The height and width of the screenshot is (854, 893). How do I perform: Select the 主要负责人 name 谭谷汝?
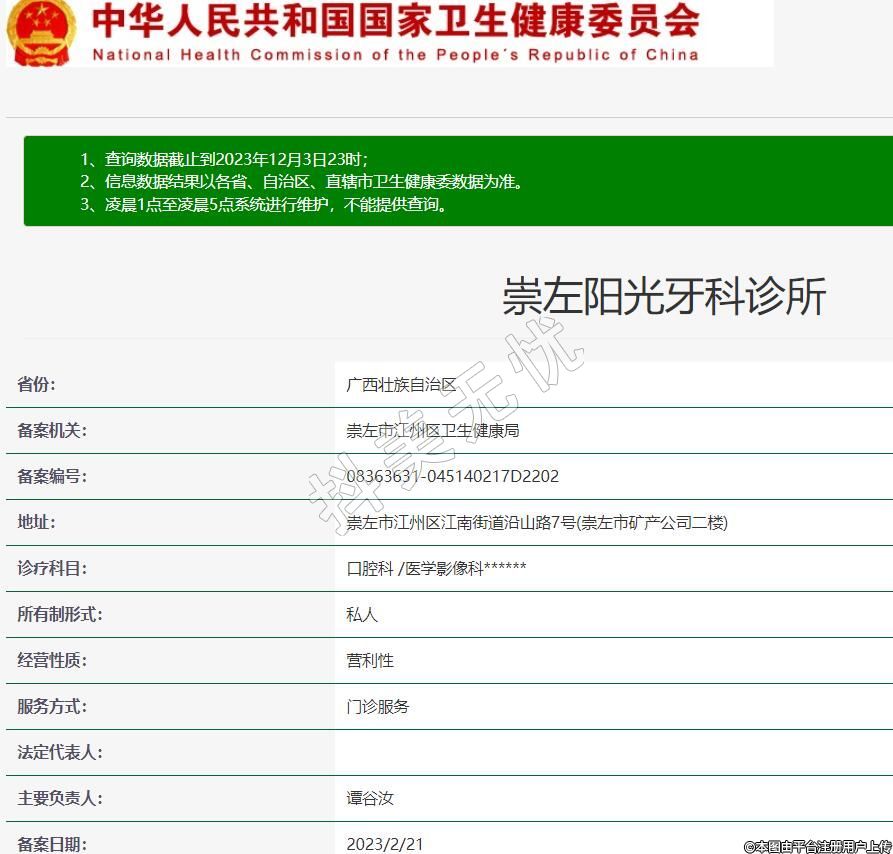coord(370,799)
